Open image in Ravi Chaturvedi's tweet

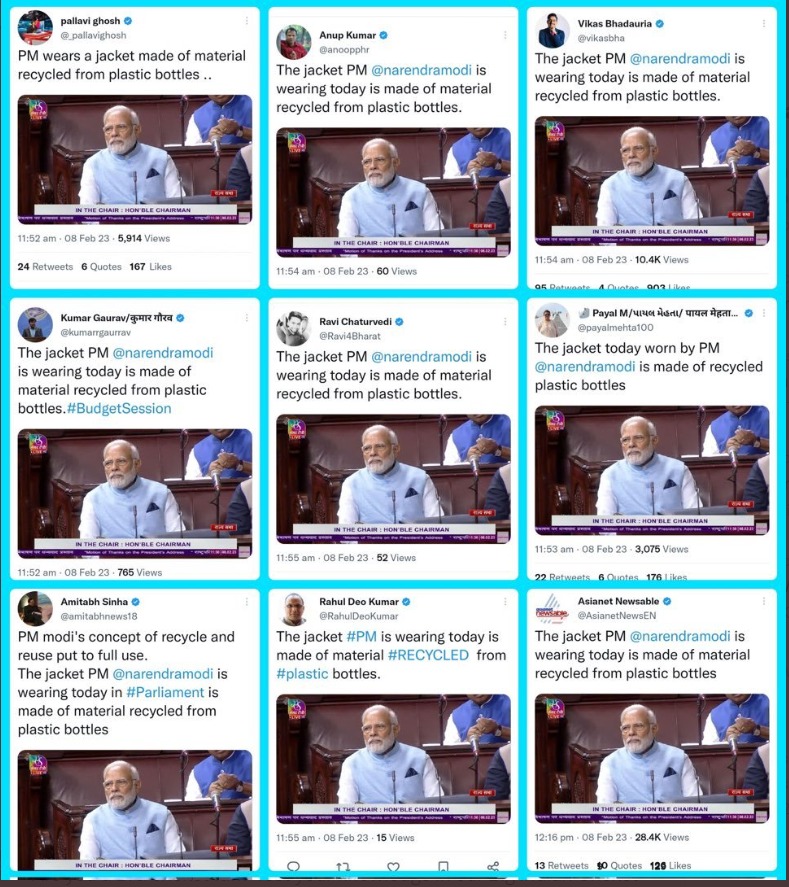(393, 479)
